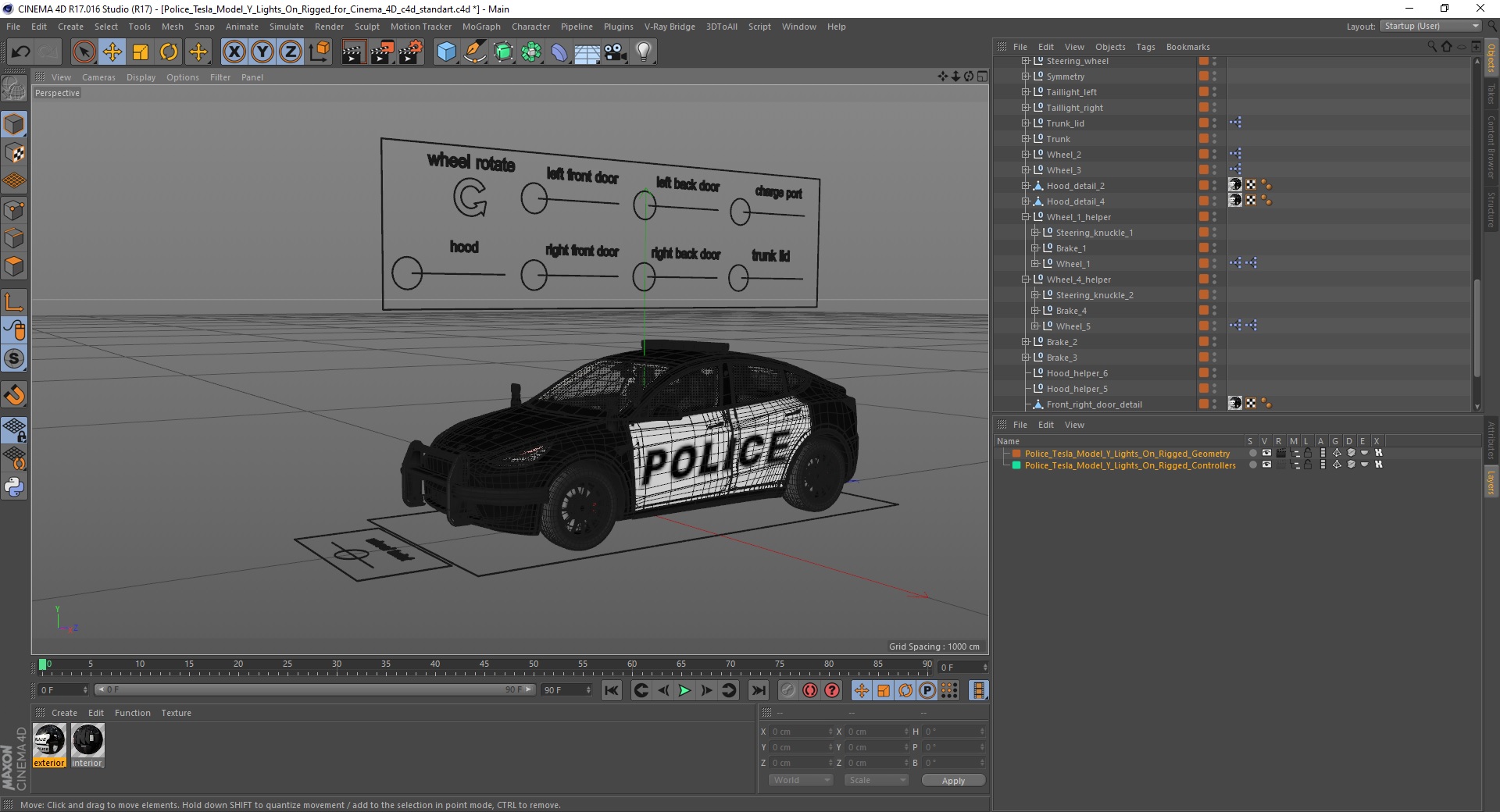Click Go to End of timeline
1500x812 pixels.
click(758, 690)
